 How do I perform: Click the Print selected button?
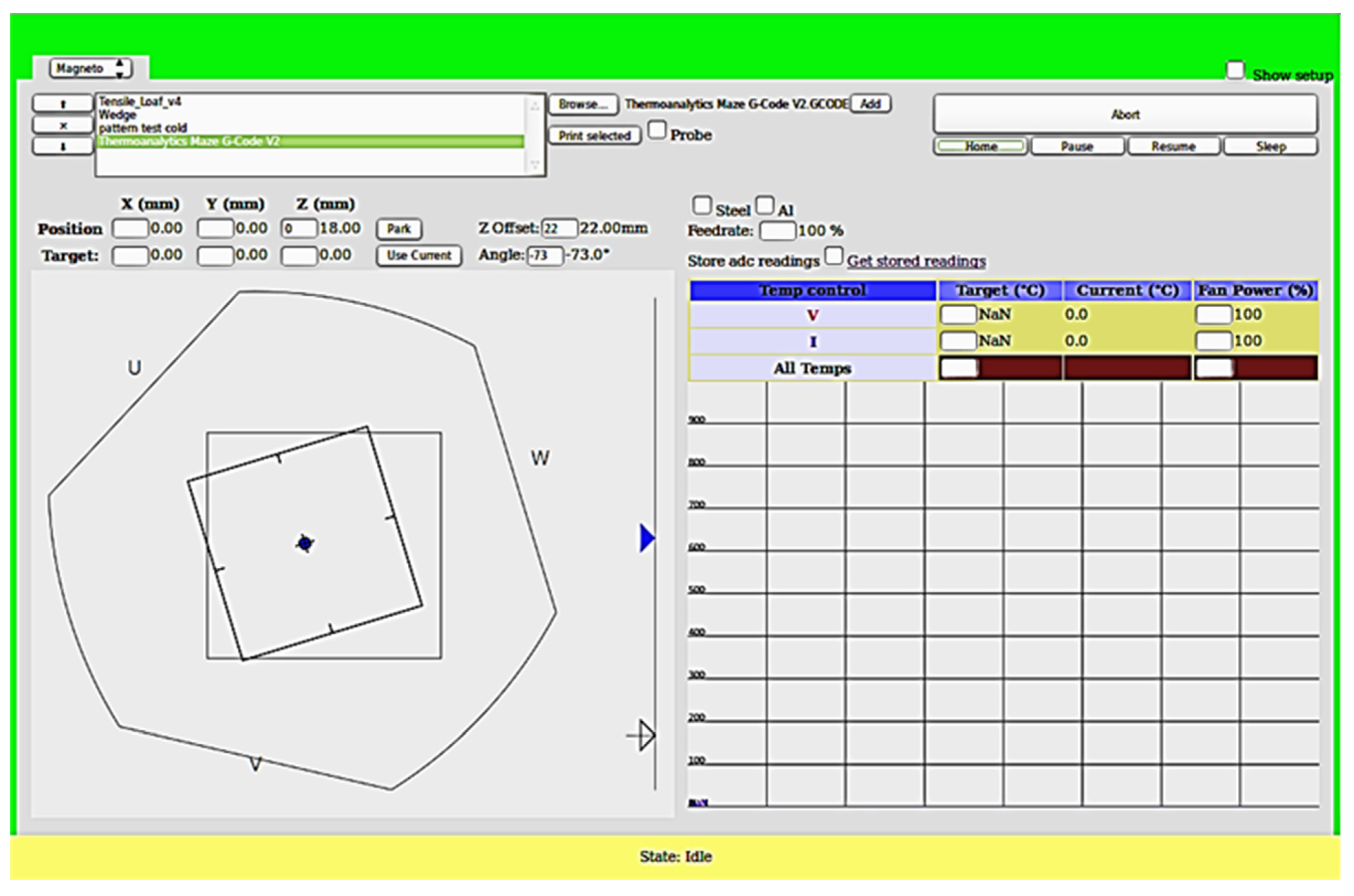pyautogui.click(x=594, y=135)
